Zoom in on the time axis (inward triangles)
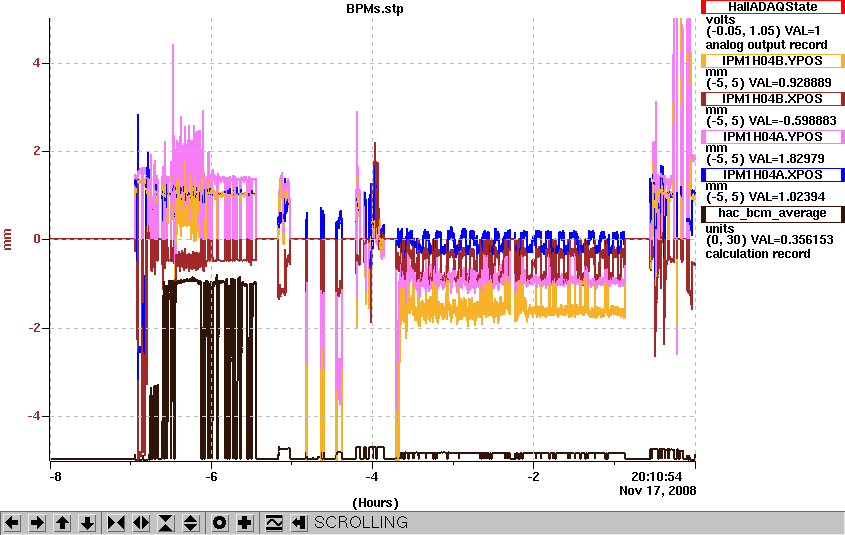 point(116,523)
